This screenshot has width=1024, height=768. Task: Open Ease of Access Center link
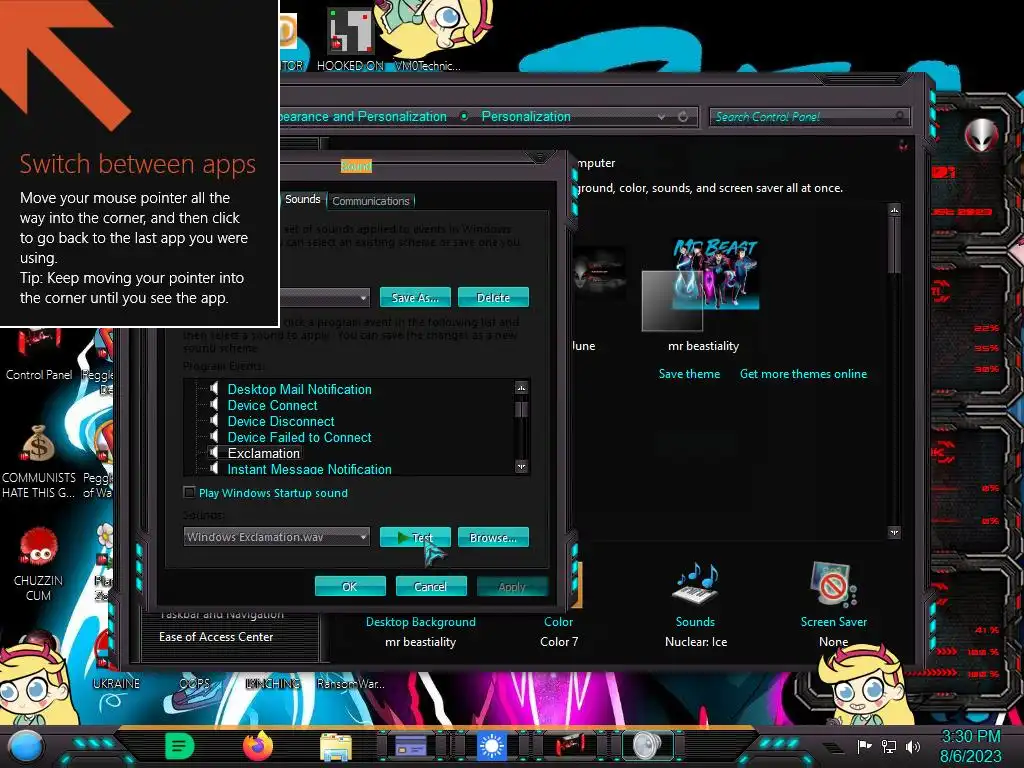[216, 637]
